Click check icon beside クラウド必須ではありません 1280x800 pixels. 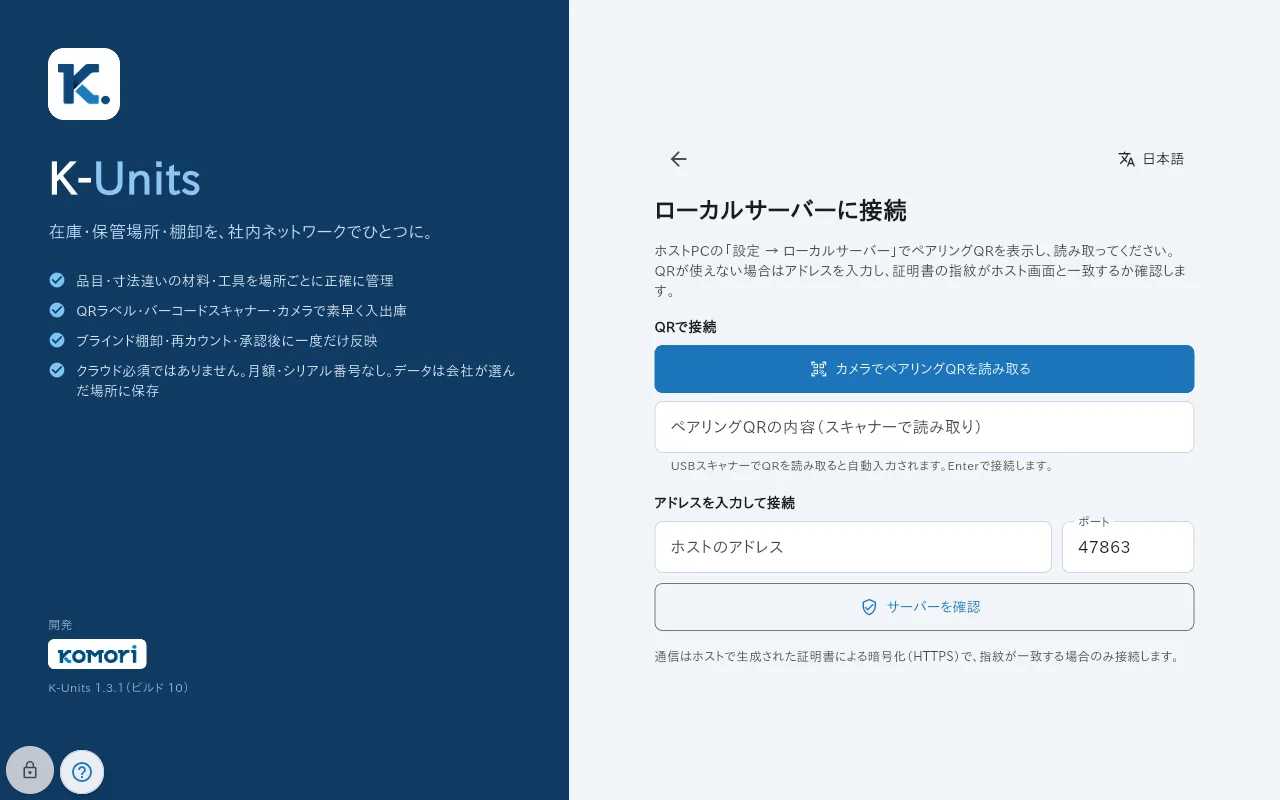click(57, 370)
